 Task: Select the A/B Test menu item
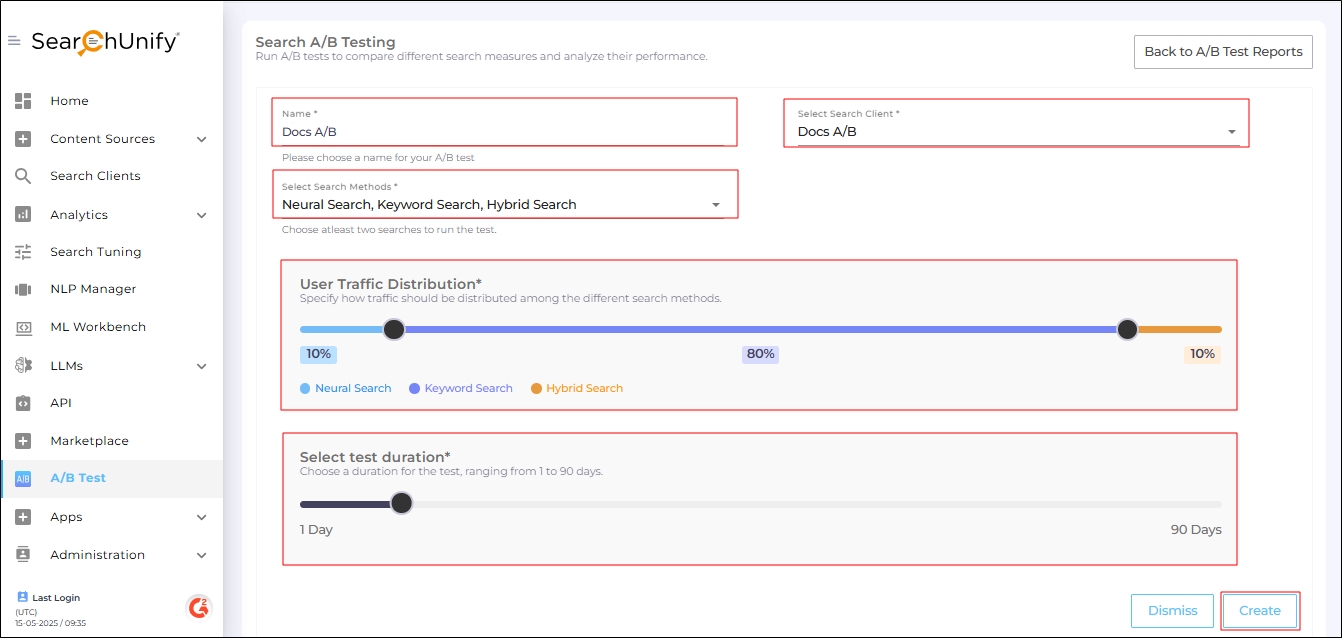point(78,478)
